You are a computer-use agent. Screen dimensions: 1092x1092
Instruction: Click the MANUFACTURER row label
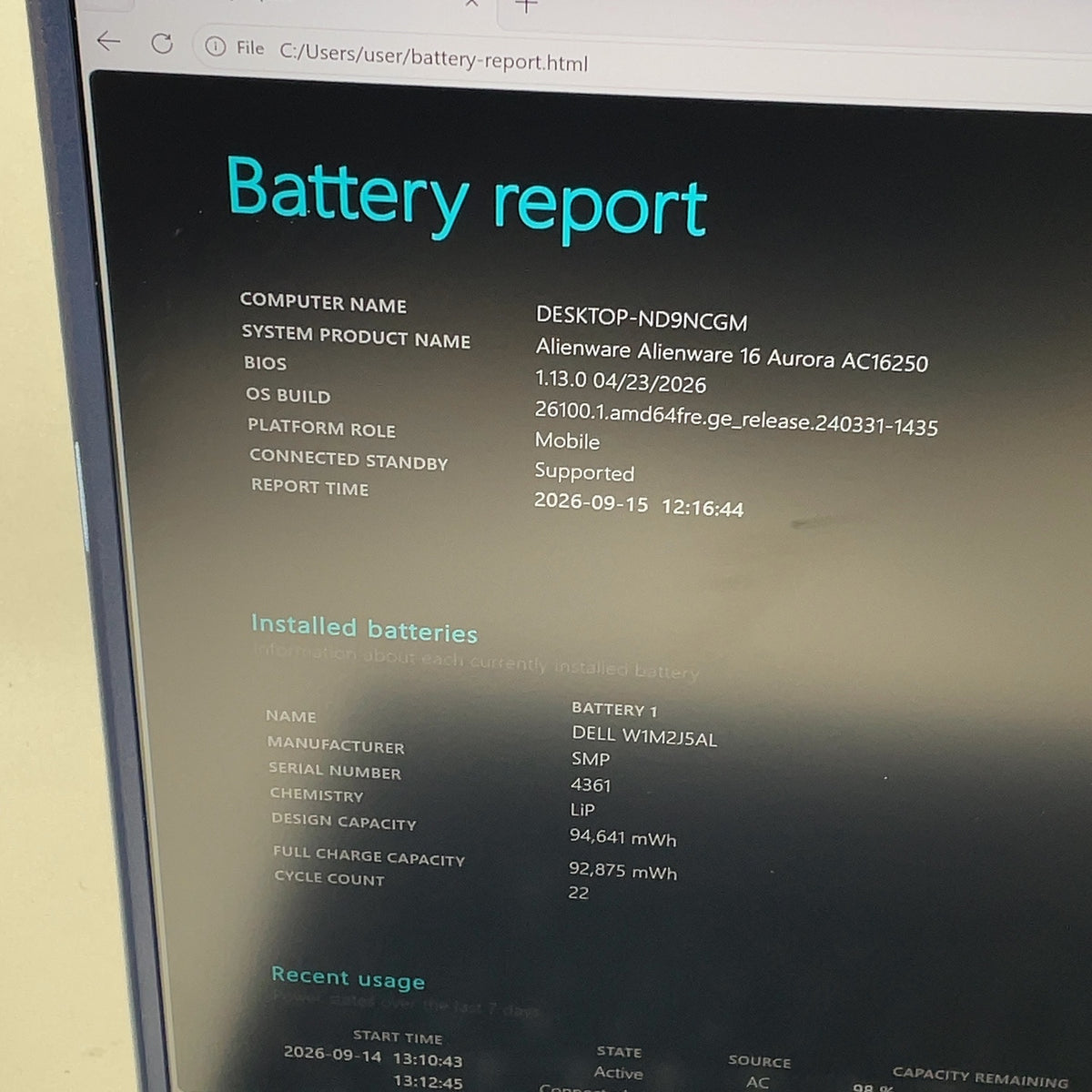336,744
